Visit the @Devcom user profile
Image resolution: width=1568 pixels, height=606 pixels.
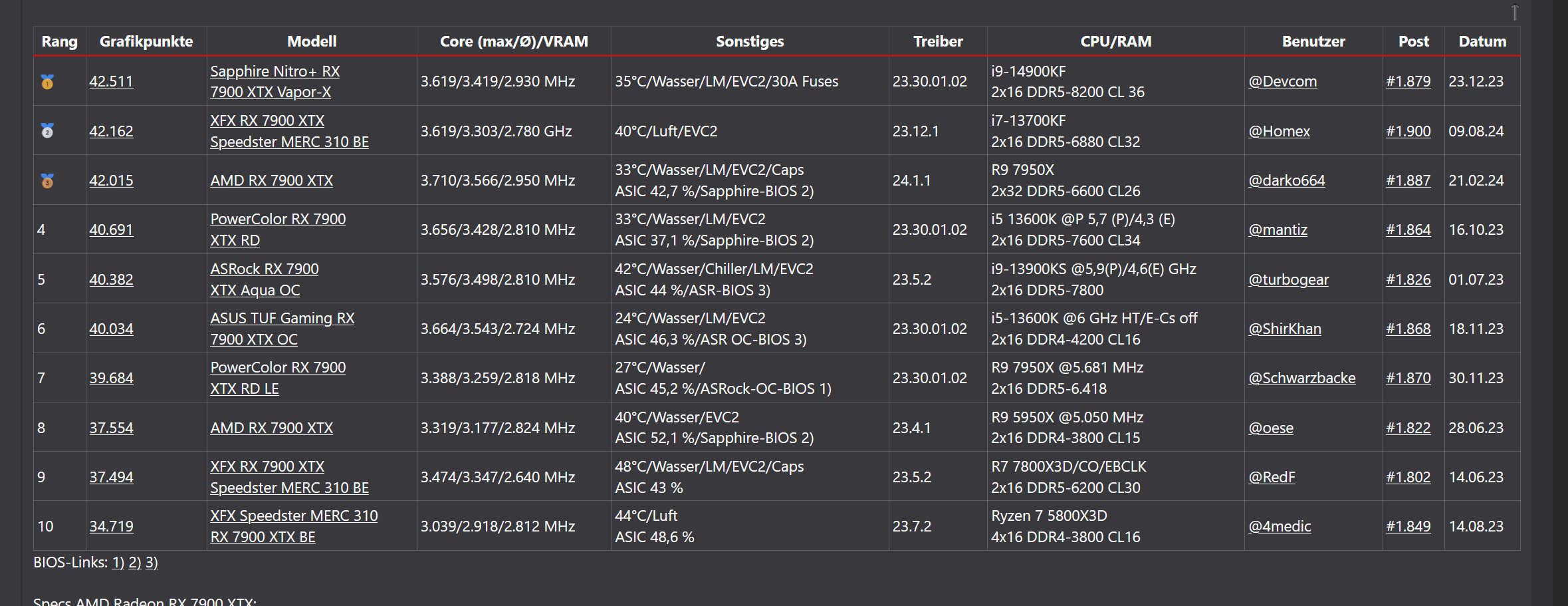pyautogui.click(x=1282, y=81)
